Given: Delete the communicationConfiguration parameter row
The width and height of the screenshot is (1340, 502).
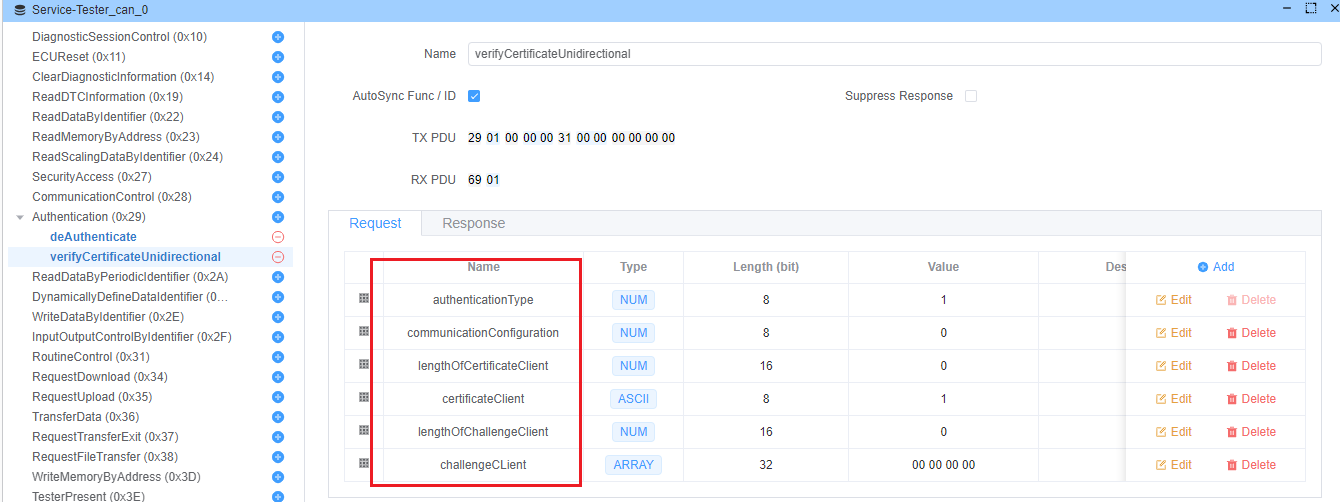Looking at the screenshot, I should (1250, 333).
